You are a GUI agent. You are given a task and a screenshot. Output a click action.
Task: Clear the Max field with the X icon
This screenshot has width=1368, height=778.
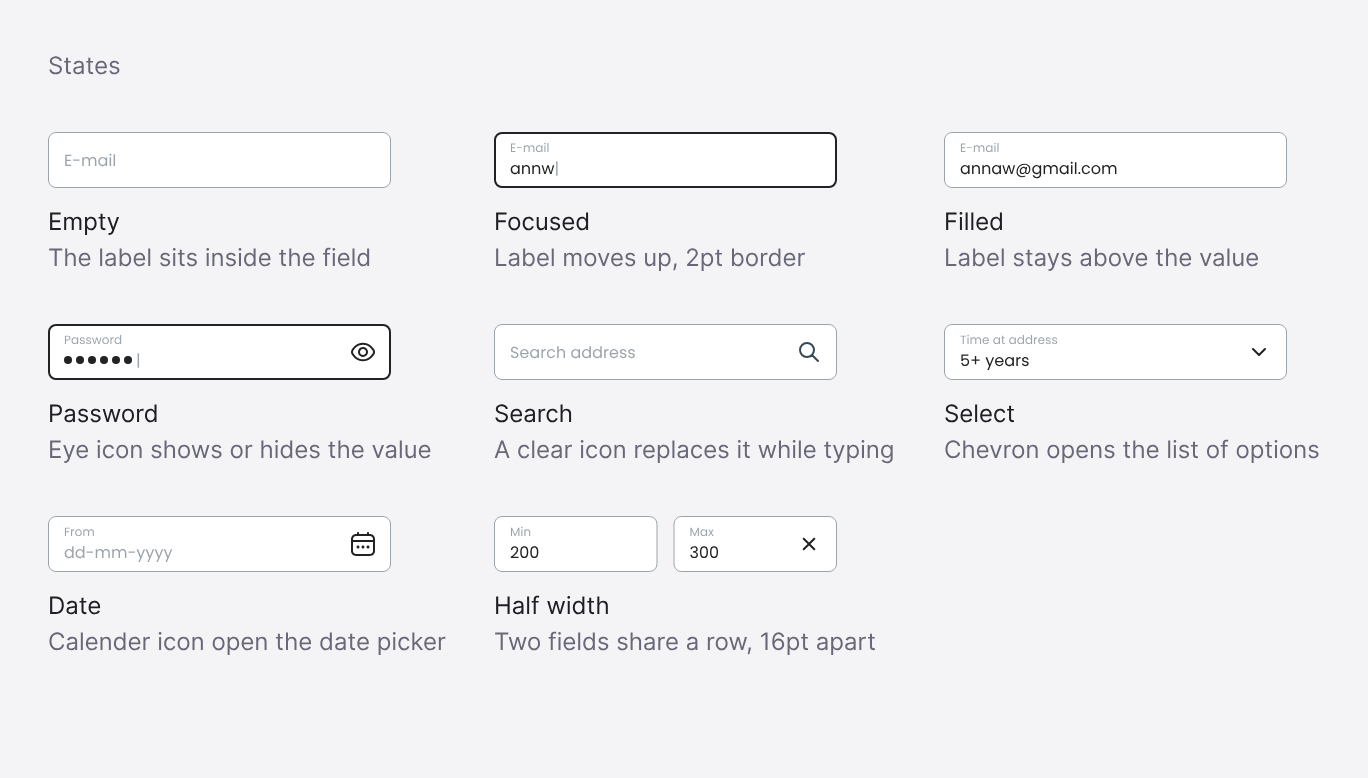tap(809, 544)
